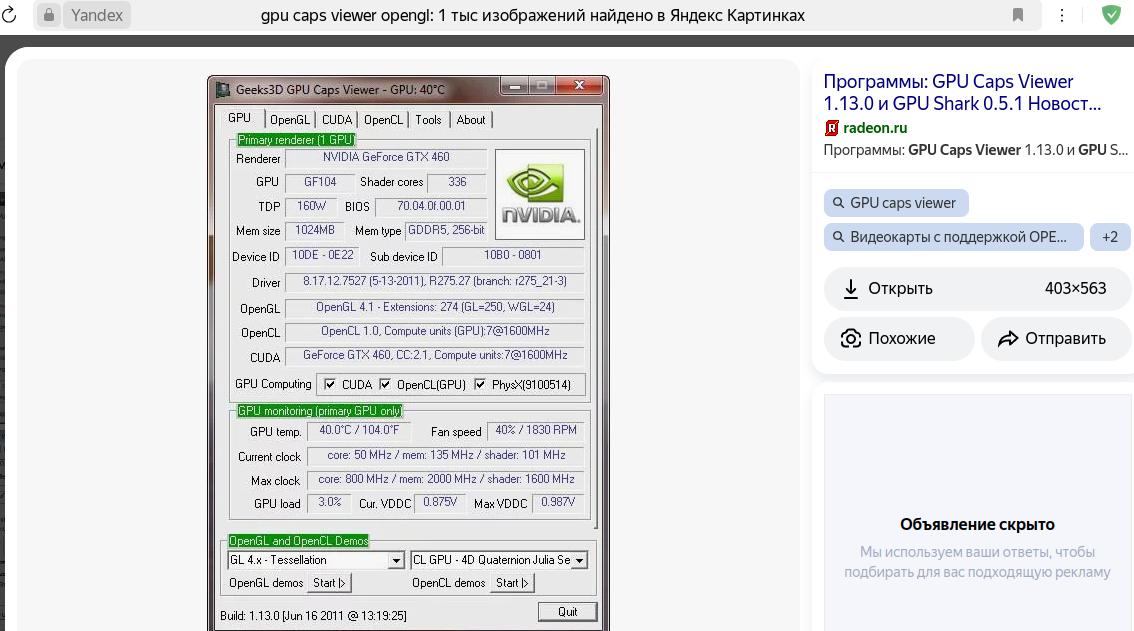Click the Yandex label in the address bar

[x=97, y=15]
